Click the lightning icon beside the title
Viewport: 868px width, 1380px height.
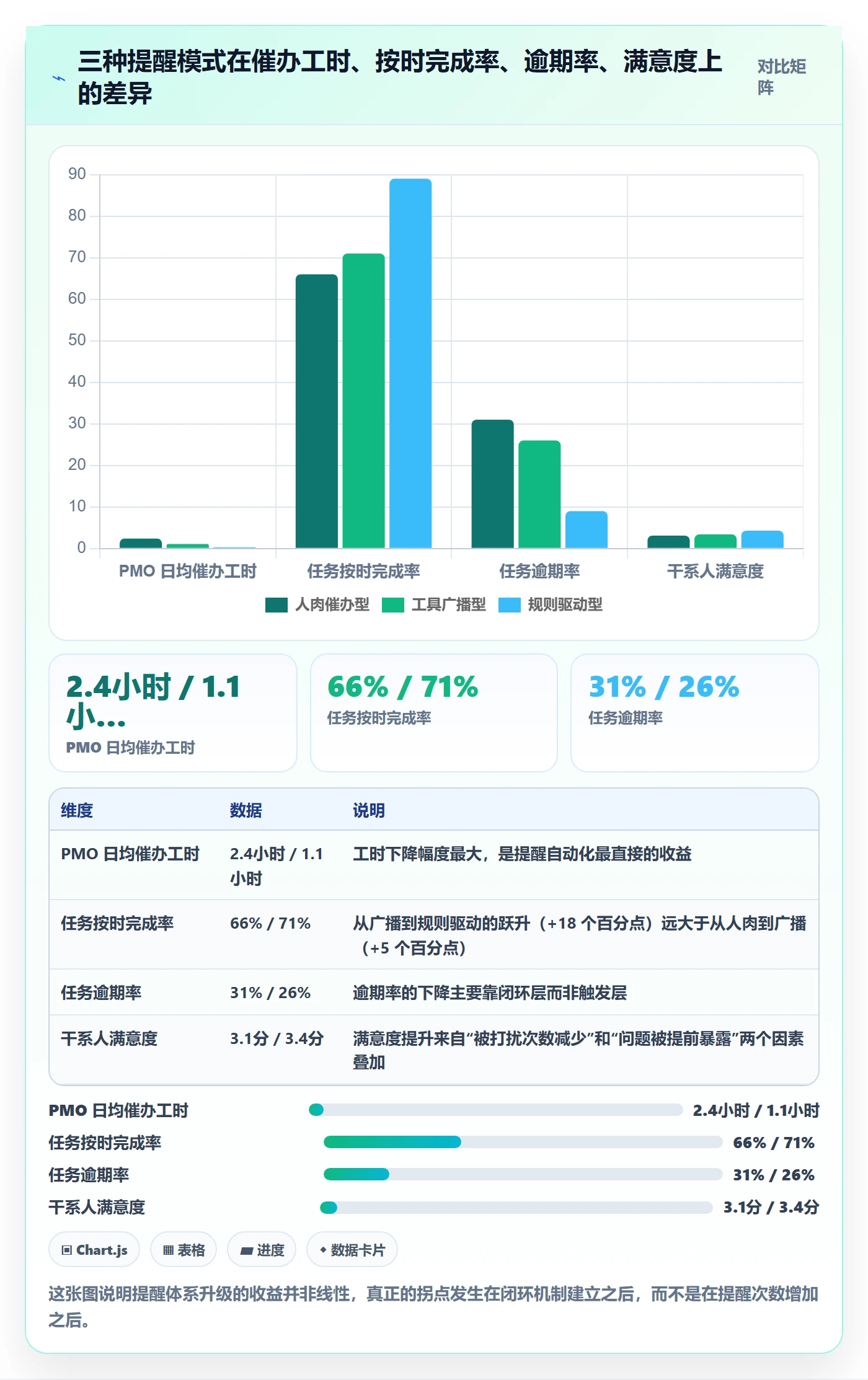tap(59, 79)
